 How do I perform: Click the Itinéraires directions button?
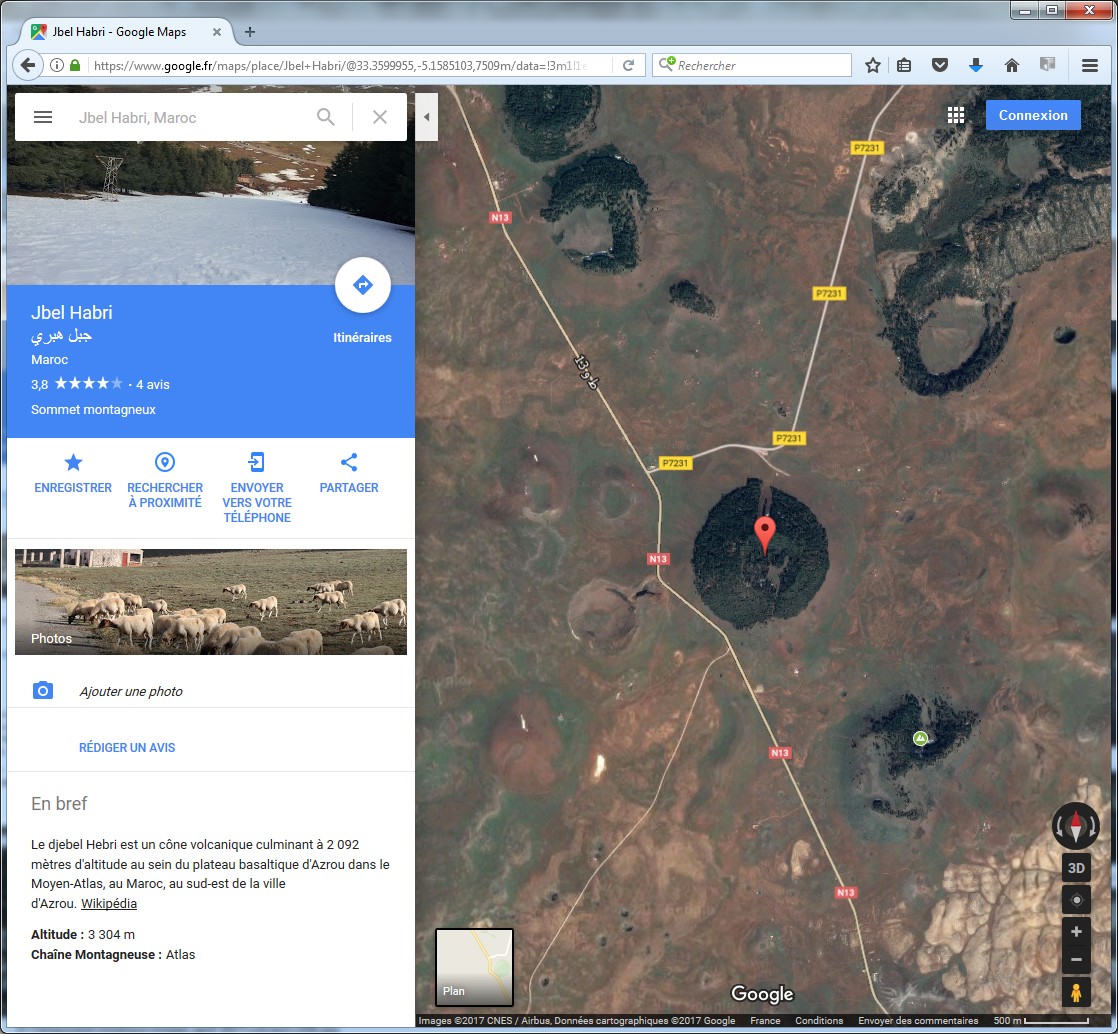click(x=362, y=286)
